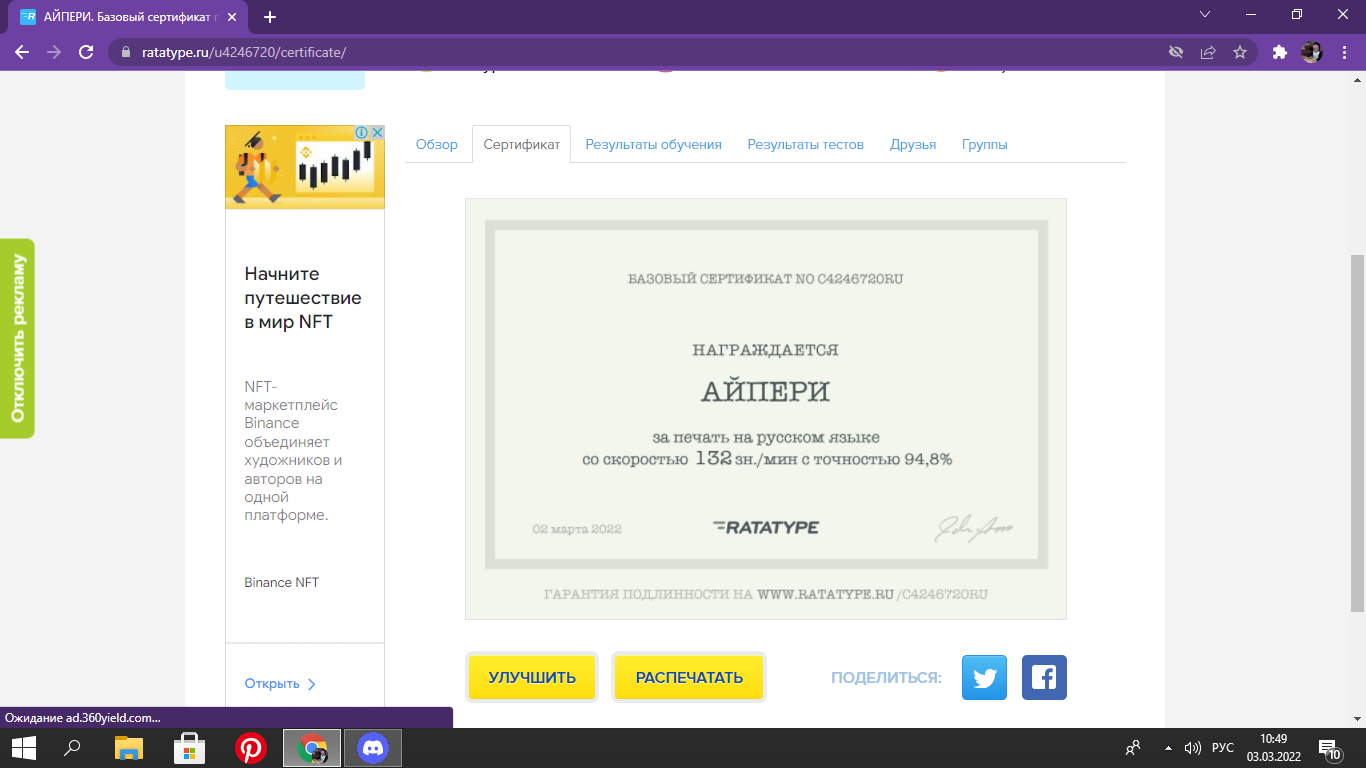Open File Explorer from taskbar
This screenshot has width=1366, height=768.
tap(129, 748)
